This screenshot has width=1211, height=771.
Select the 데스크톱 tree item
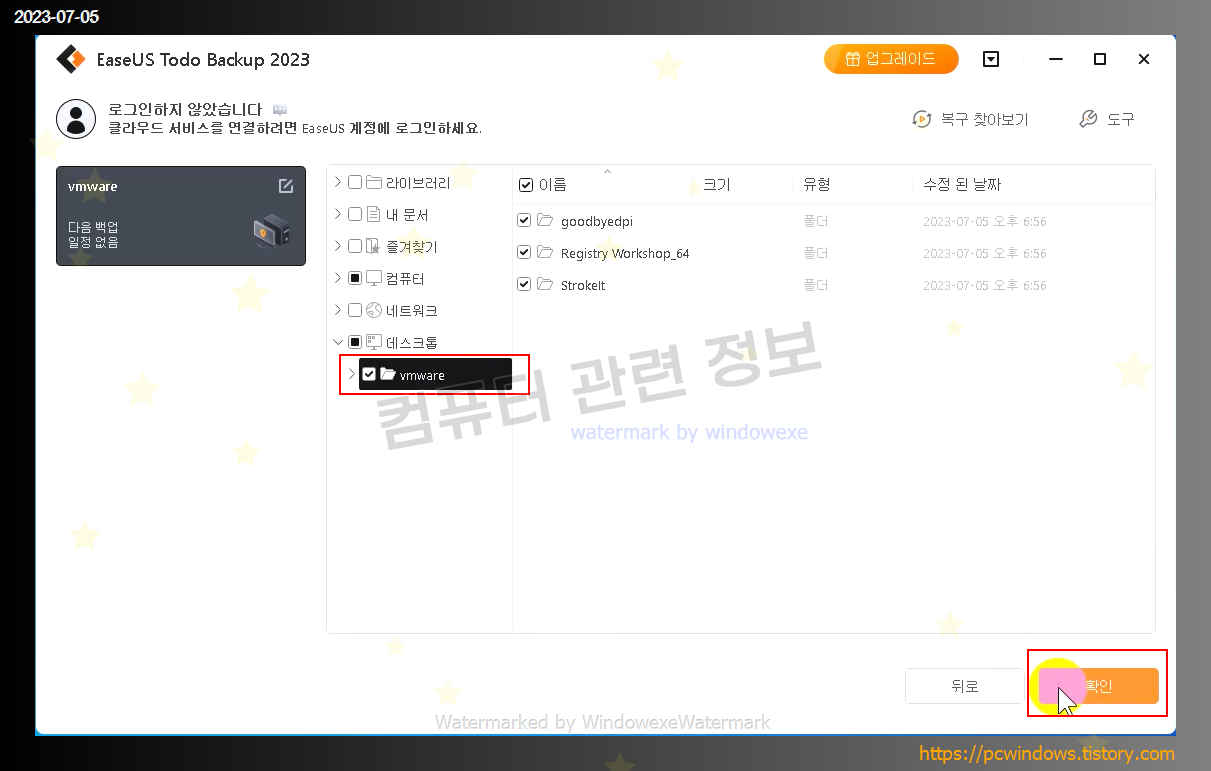(x=412, y=343)
